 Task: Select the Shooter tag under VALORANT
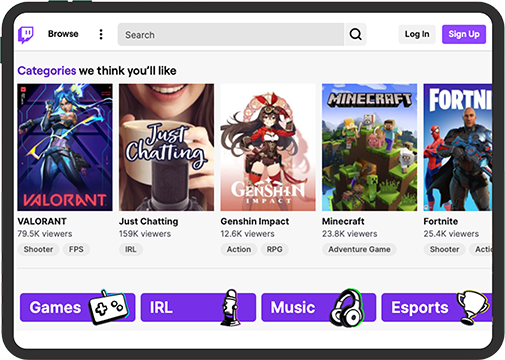[38, 249]
